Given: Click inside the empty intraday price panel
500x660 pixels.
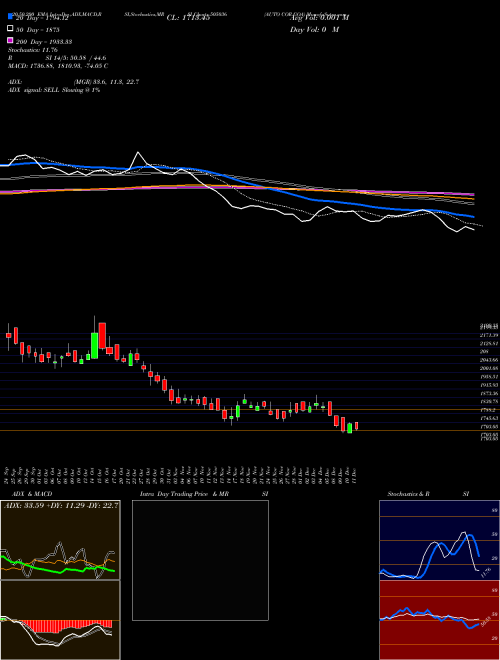Looking at the screenshot, I should pyautogui.click(x=200, y=560).
